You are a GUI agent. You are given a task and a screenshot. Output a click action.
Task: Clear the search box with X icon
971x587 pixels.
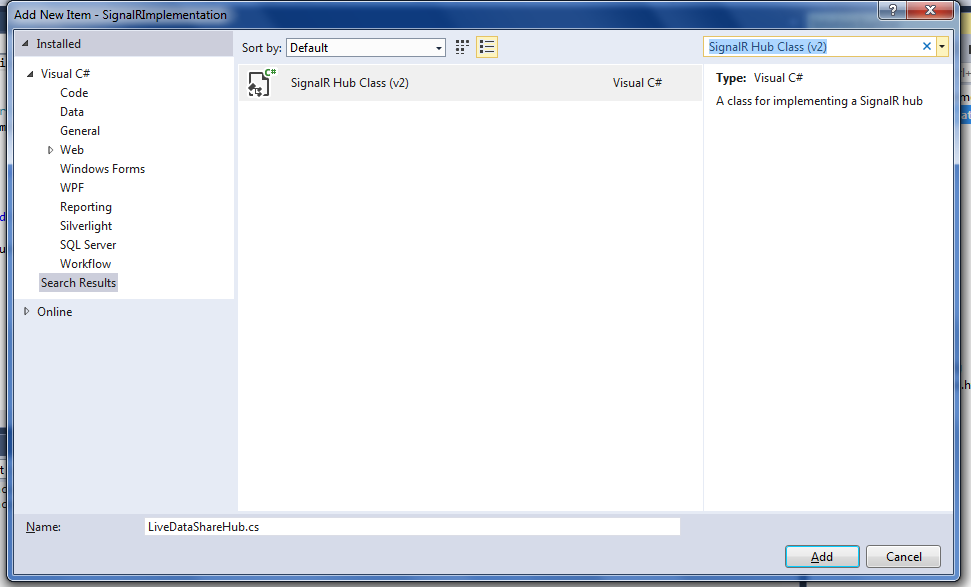point(926,46)
